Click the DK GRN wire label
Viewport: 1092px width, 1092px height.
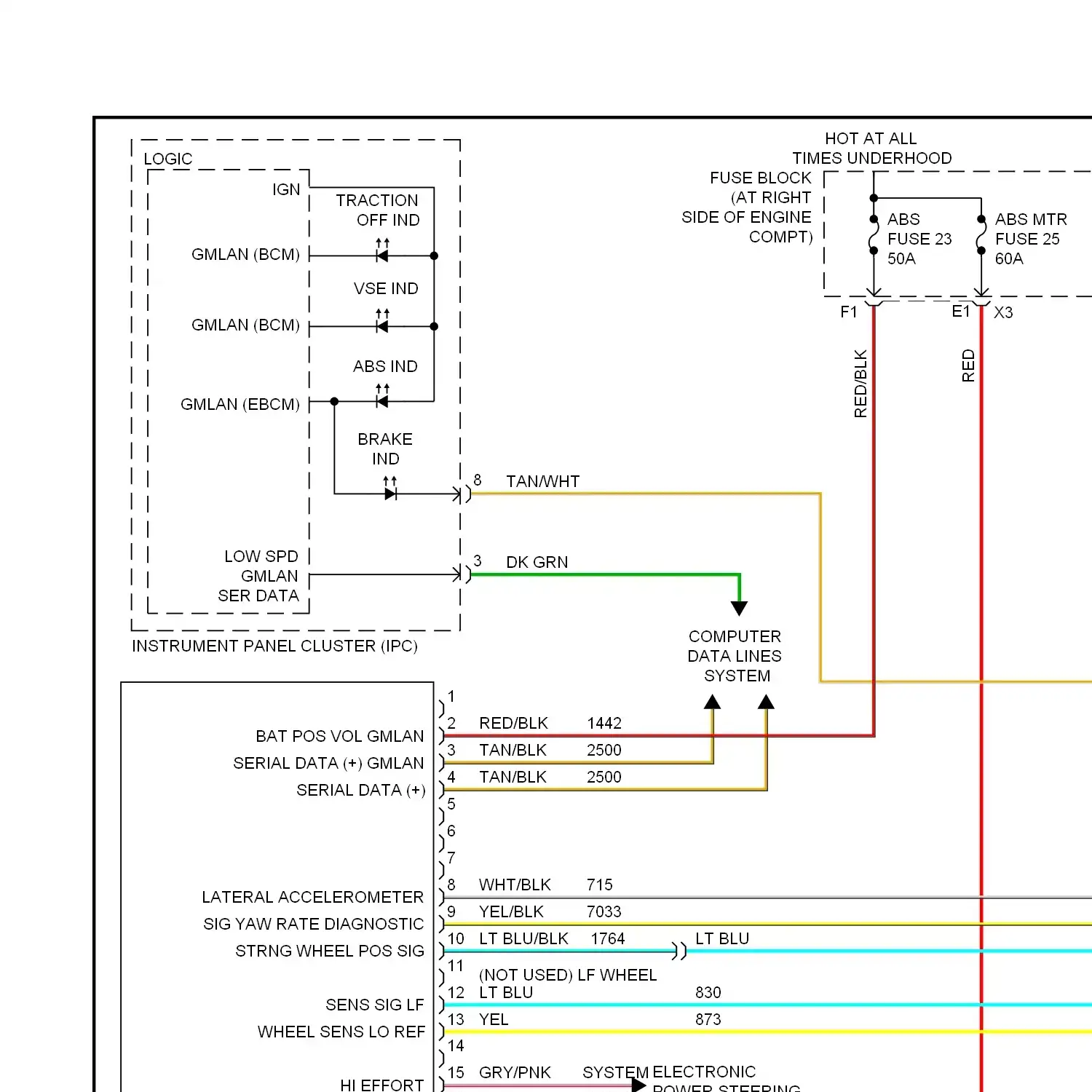tap(537, 562)
